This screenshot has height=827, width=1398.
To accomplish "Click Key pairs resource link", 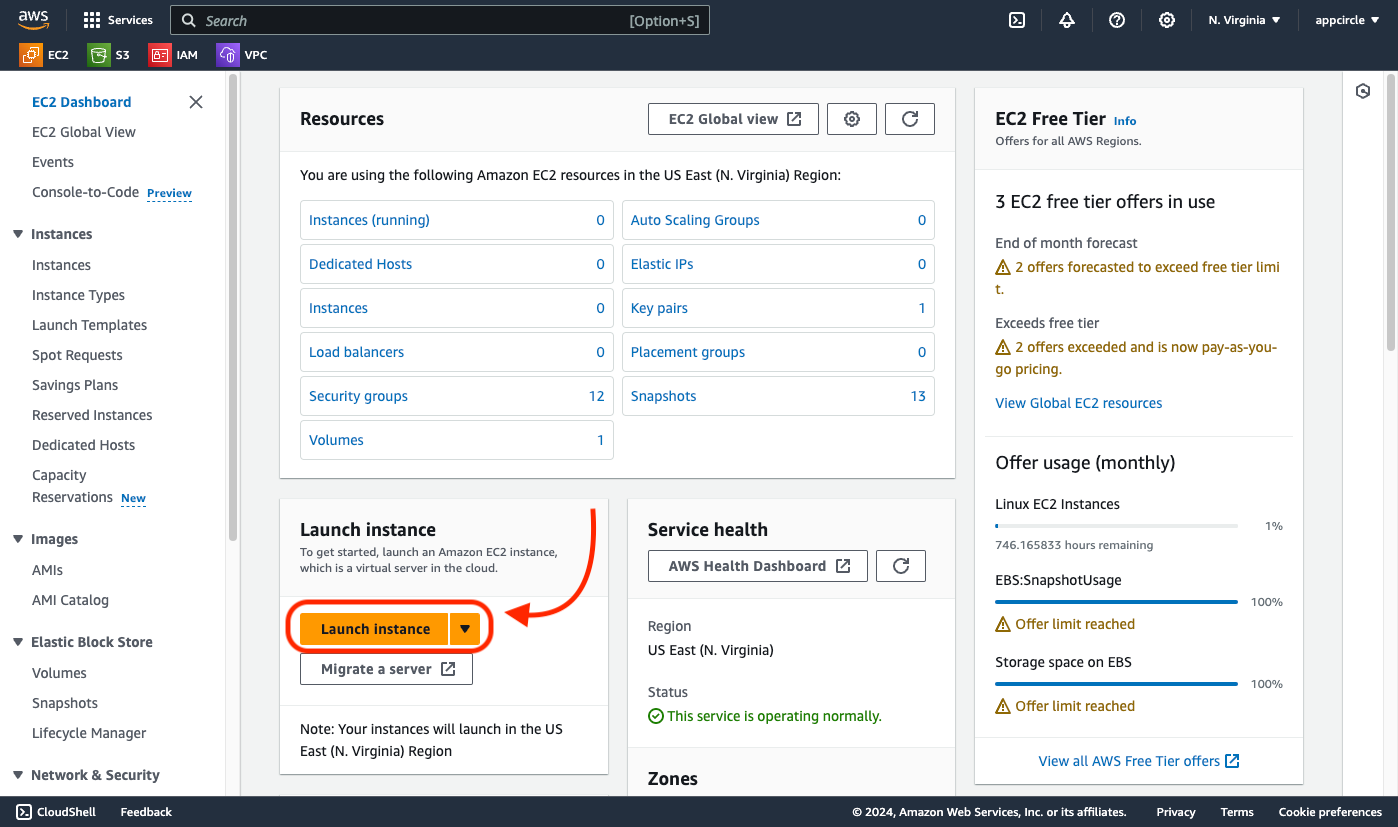I will point(659,308).
